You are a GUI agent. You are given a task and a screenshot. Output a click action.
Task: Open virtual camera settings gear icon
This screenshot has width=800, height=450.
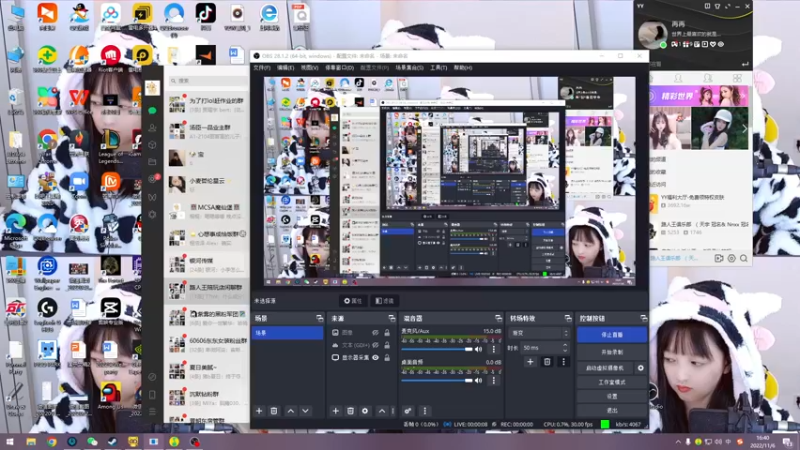coord(640,368)
